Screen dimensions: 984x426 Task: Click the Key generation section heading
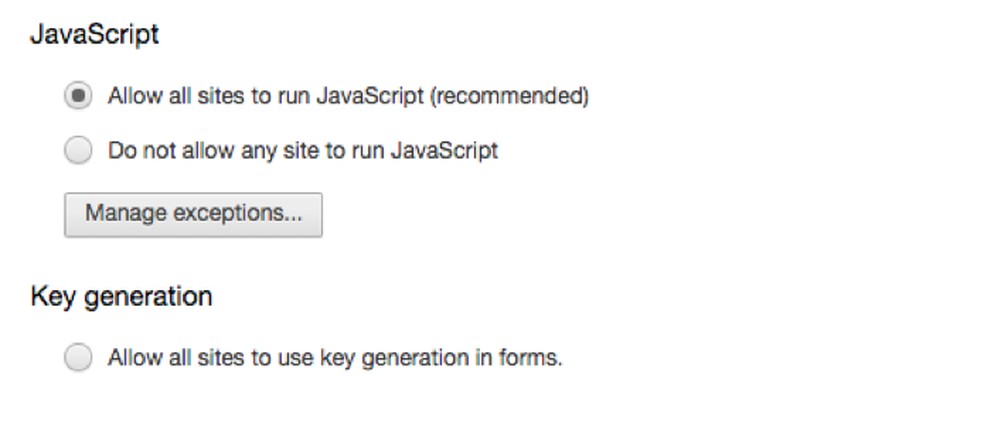pos(121,297)
